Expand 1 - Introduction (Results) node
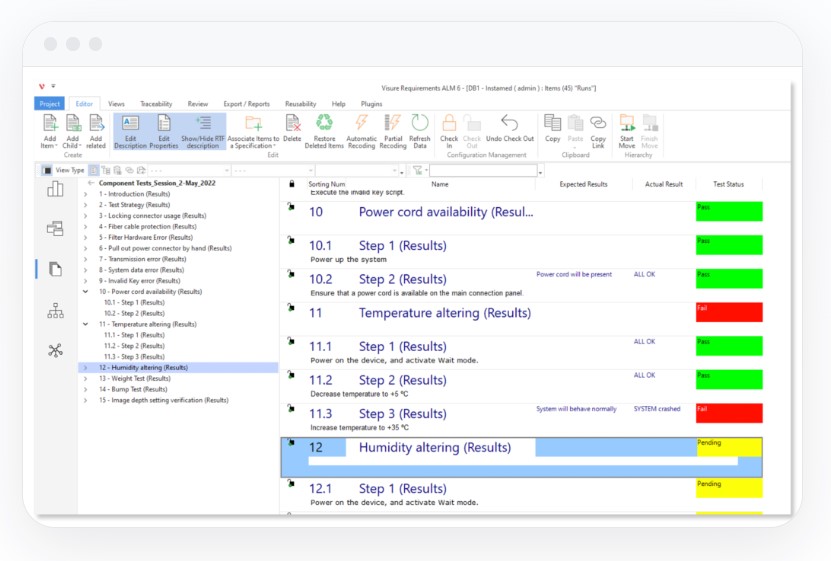 point(85,194)
